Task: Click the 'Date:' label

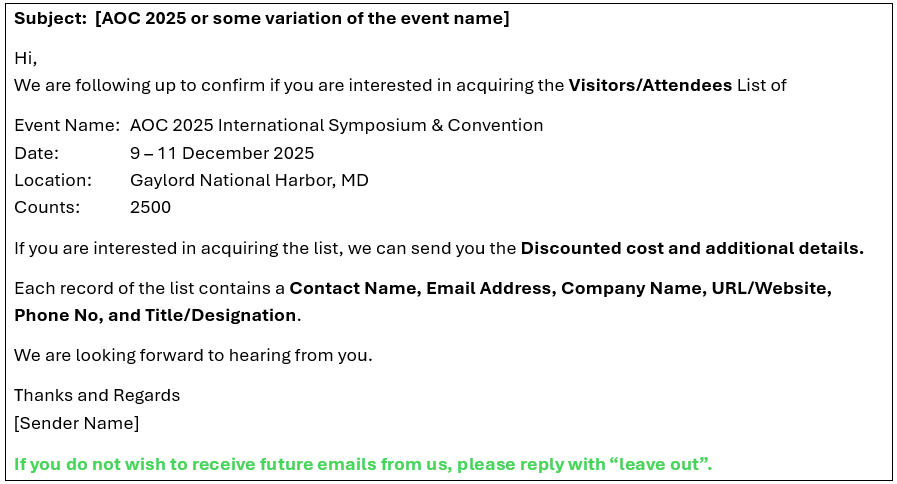Action: (37, 153)
